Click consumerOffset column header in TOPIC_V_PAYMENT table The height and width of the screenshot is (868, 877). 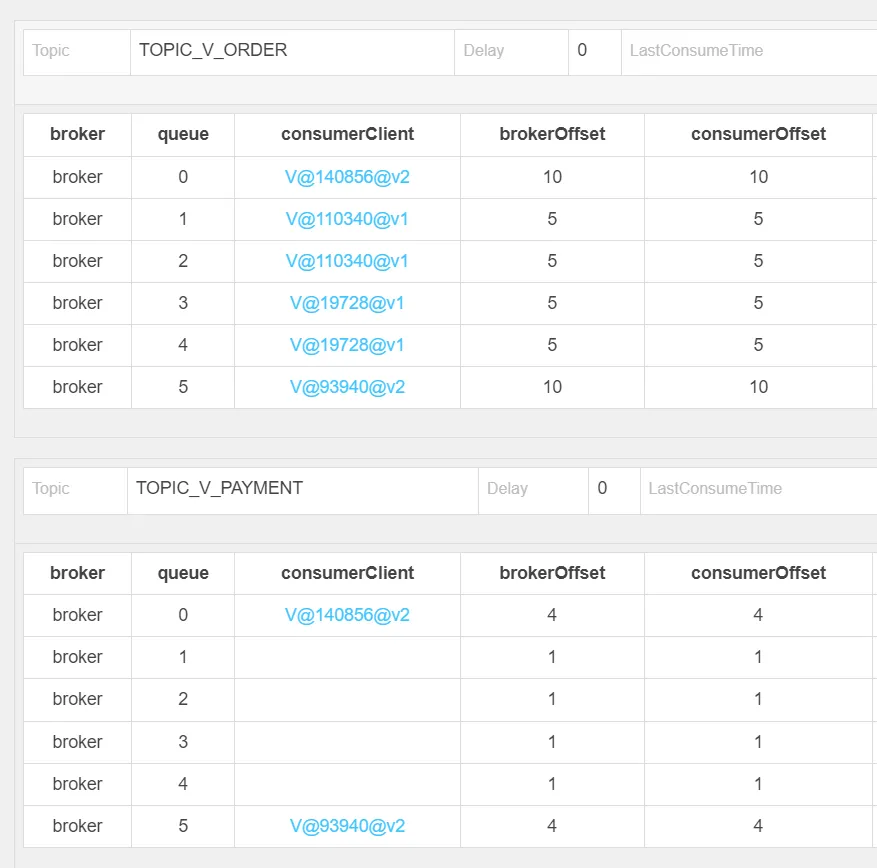click(x=758, y=573)
